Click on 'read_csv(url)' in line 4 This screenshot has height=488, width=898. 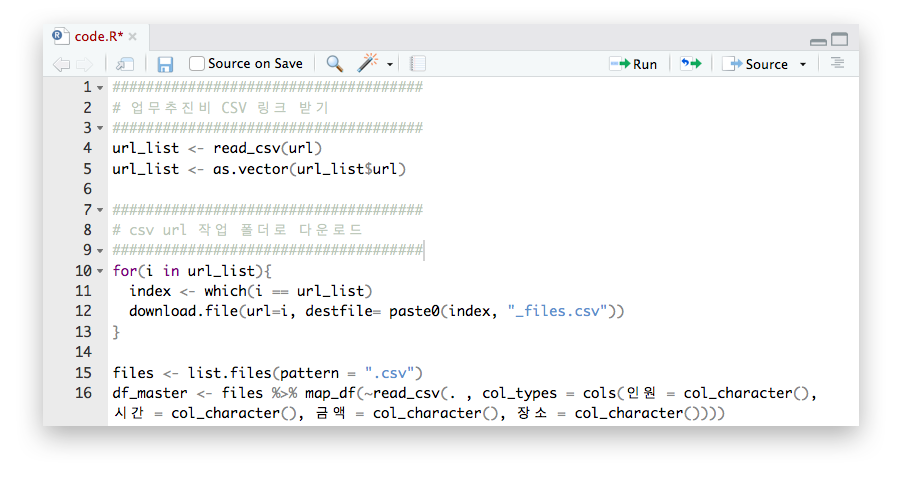coord(267,148)
